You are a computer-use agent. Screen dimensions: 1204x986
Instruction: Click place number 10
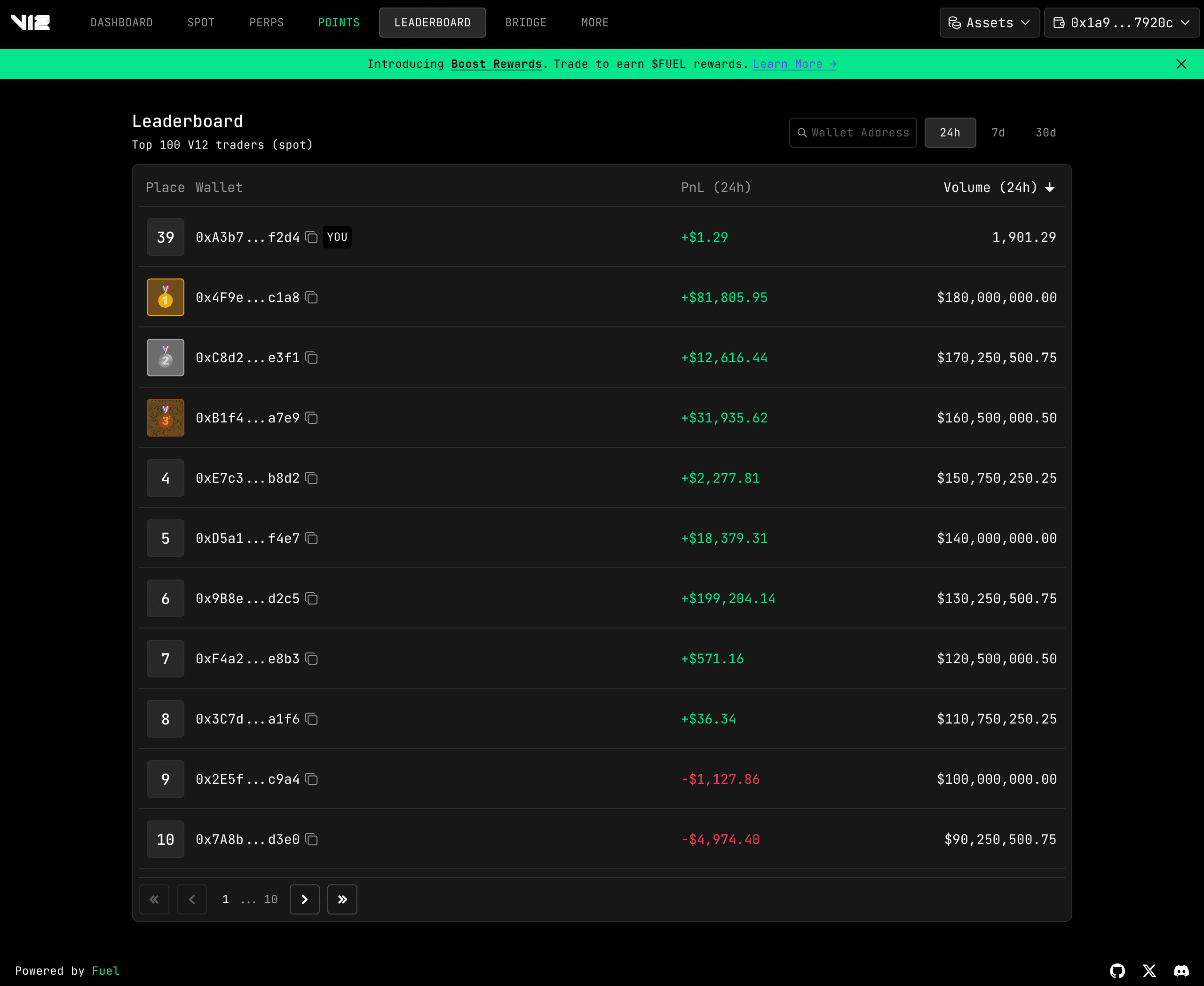pyautogui.click(x=165, y=839)
